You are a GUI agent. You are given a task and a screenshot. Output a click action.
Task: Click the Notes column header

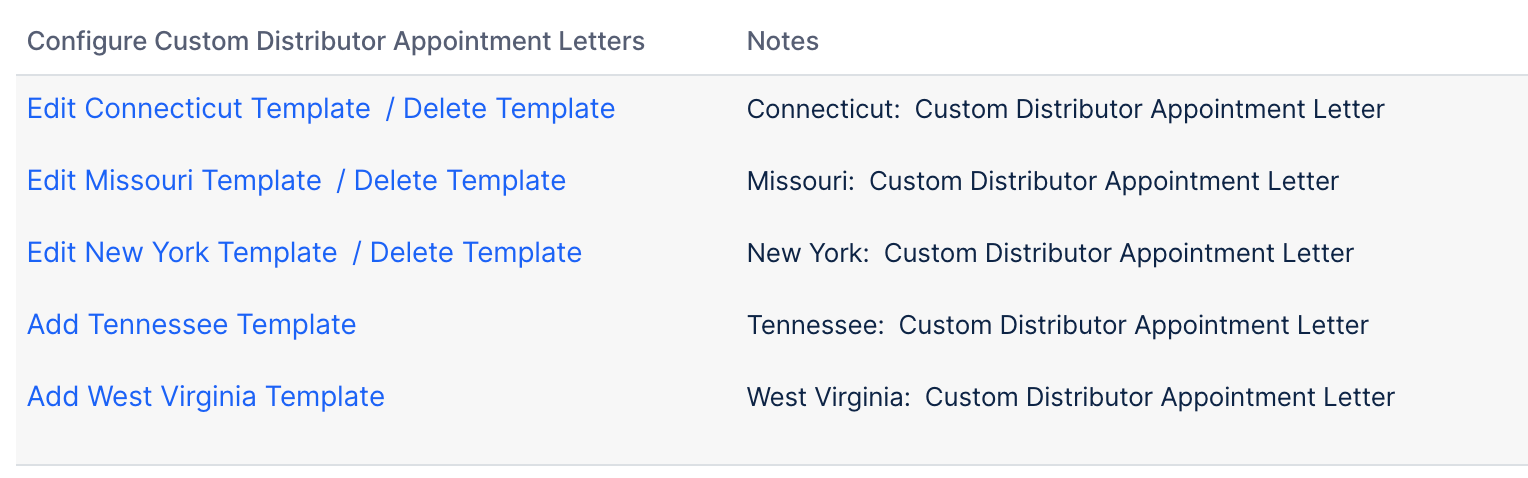click(782, 41)
